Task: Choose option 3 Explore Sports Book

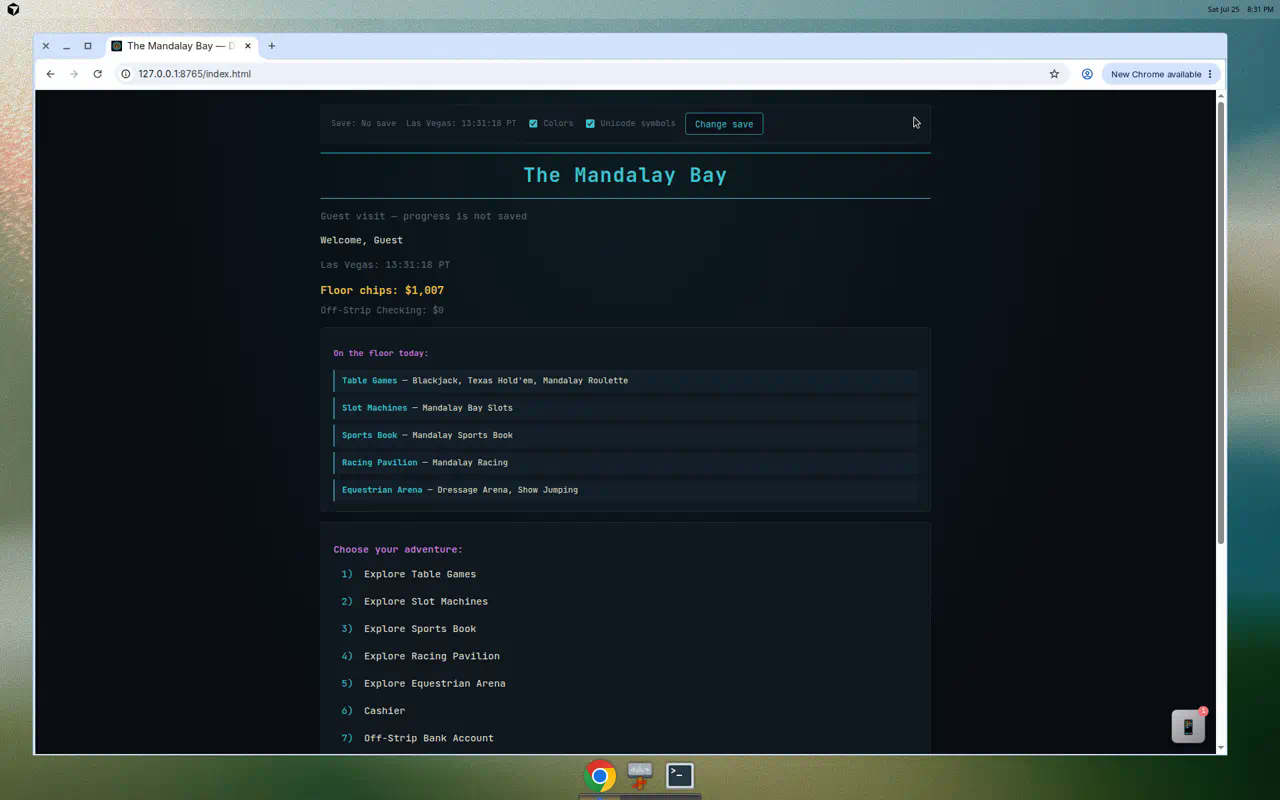Action: pos(625,629)
